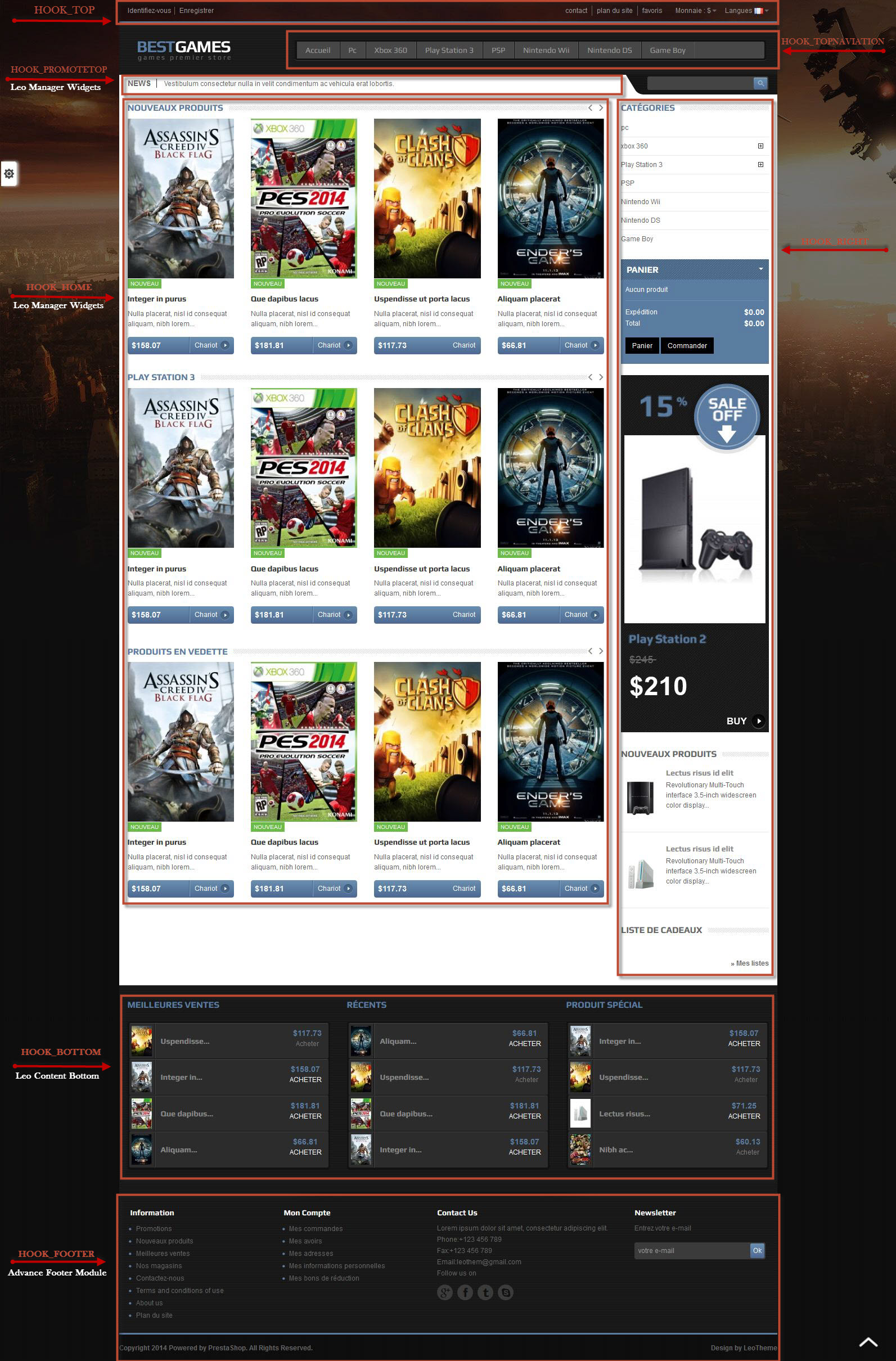Click the Lectus risus row in Produit Spécial
This screenshot has width=896, height=1361.
click(667, 1114)
